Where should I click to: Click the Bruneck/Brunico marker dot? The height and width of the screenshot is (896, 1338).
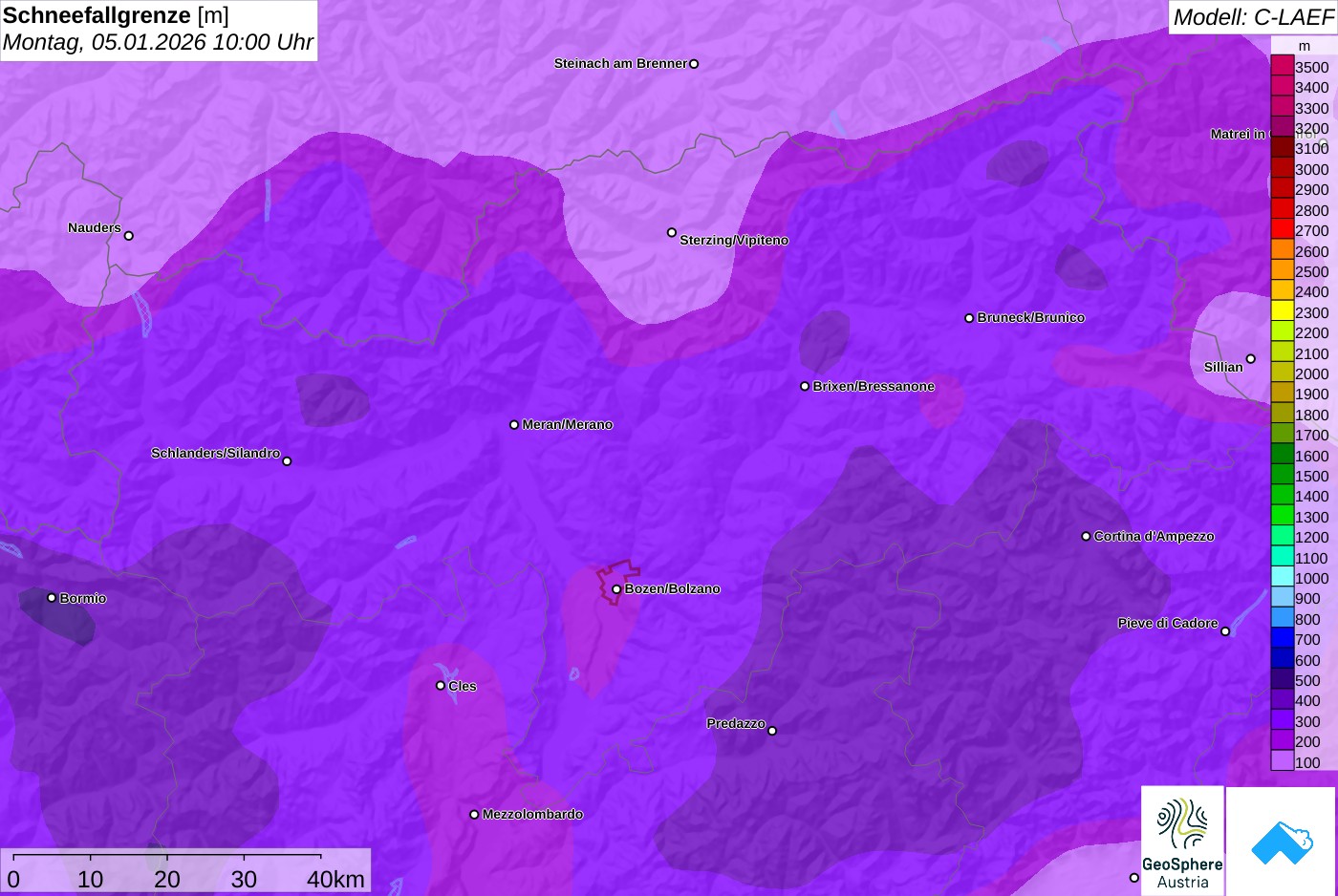coord(969,318)
